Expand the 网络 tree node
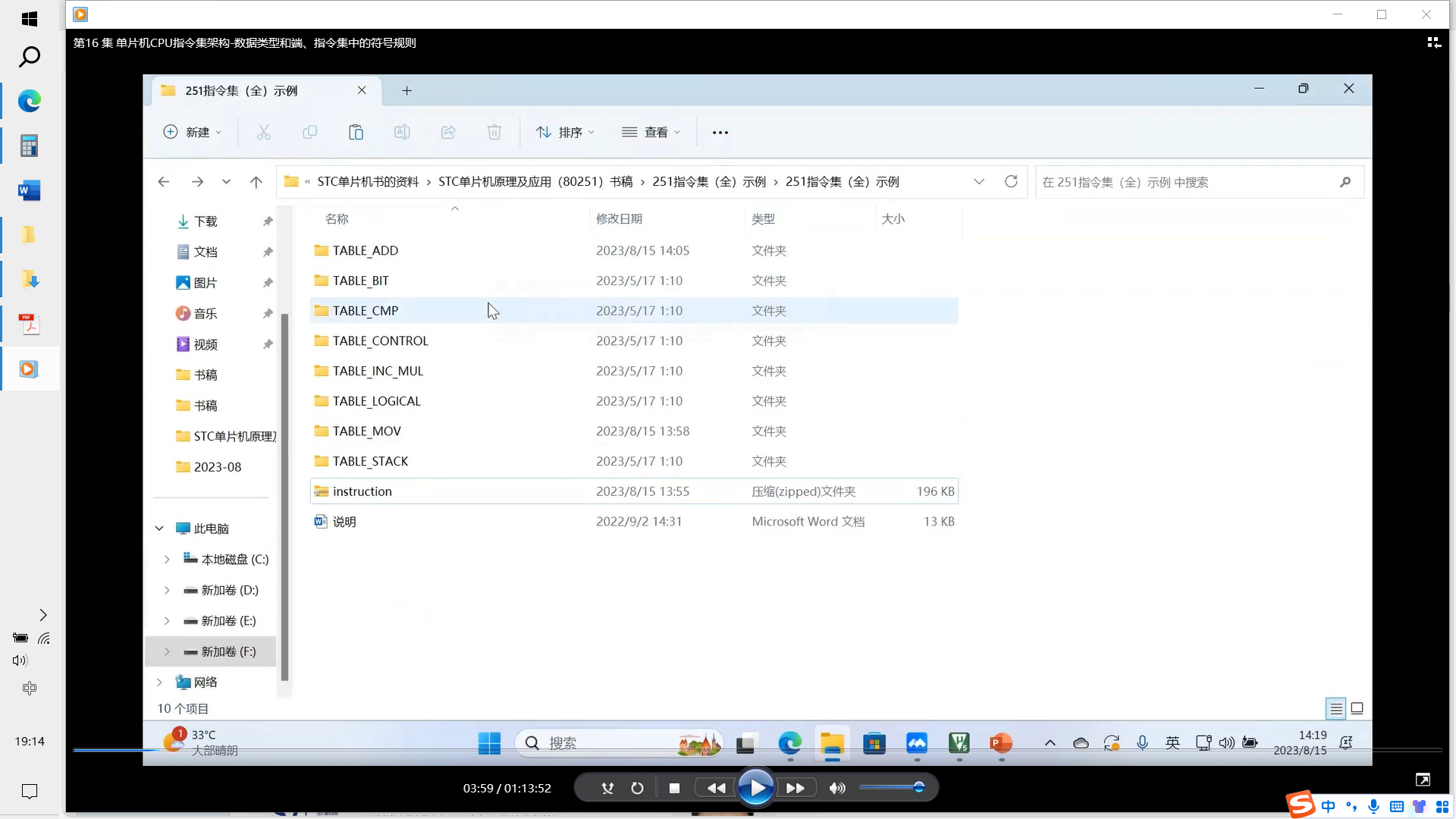This screenshot has width=1456, height=819. 159,682
